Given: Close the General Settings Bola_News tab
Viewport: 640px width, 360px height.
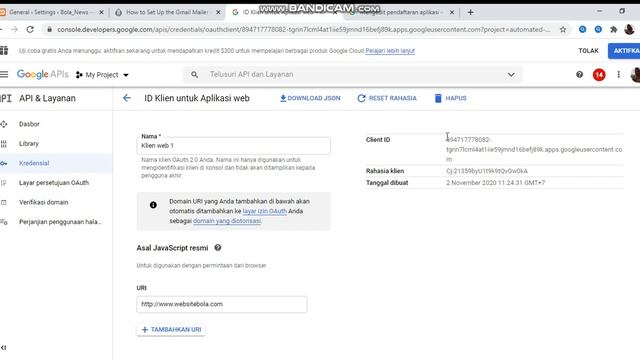Looking at the screenshot, I should pyautogui.click(x=101, y=13).
